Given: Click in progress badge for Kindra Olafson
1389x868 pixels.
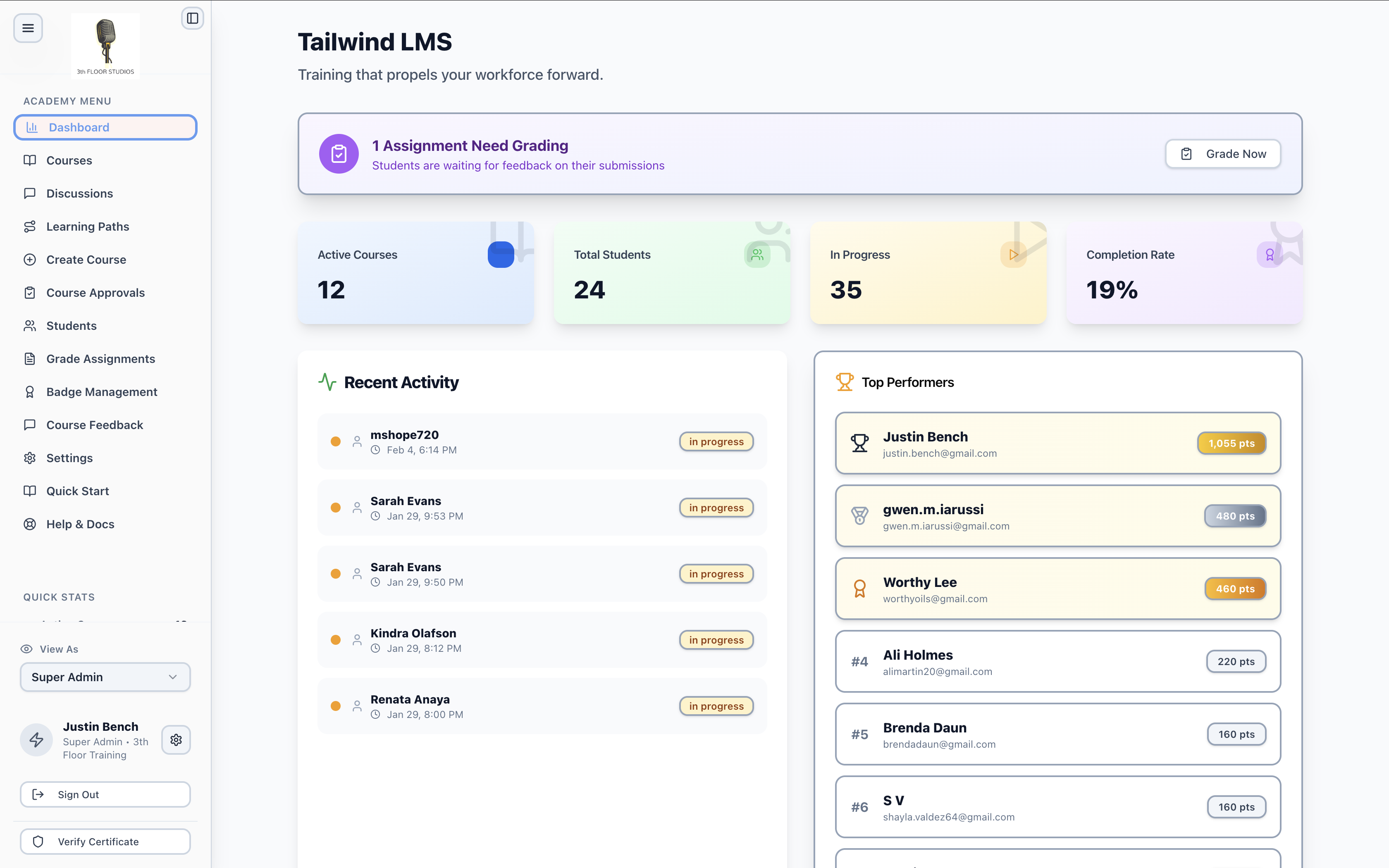Looking at the screenshot, I should tap(716, 639).
